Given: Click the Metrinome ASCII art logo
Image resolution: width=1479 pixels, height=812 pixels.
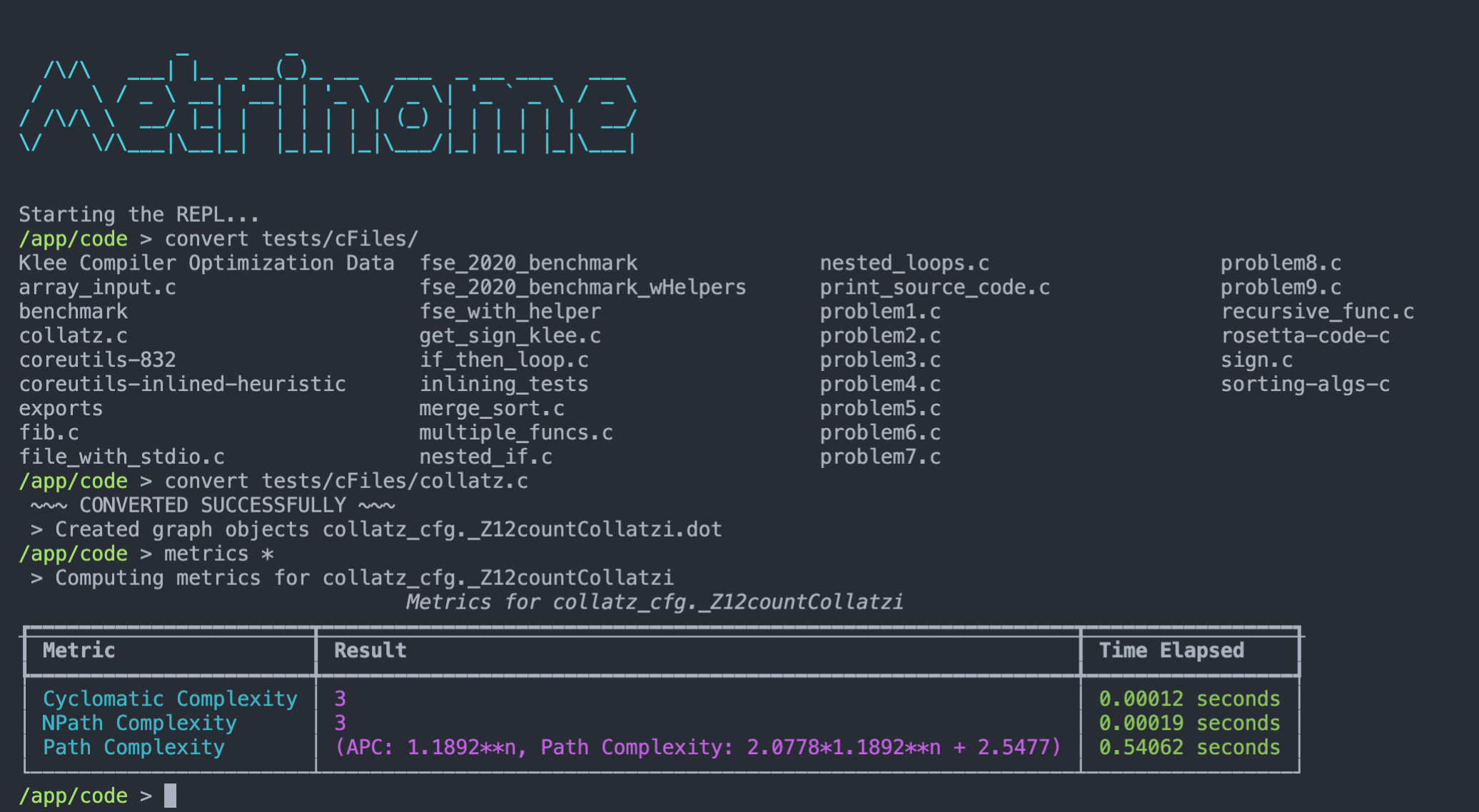Looking at the screenshot, I should [x=327, y=107].
